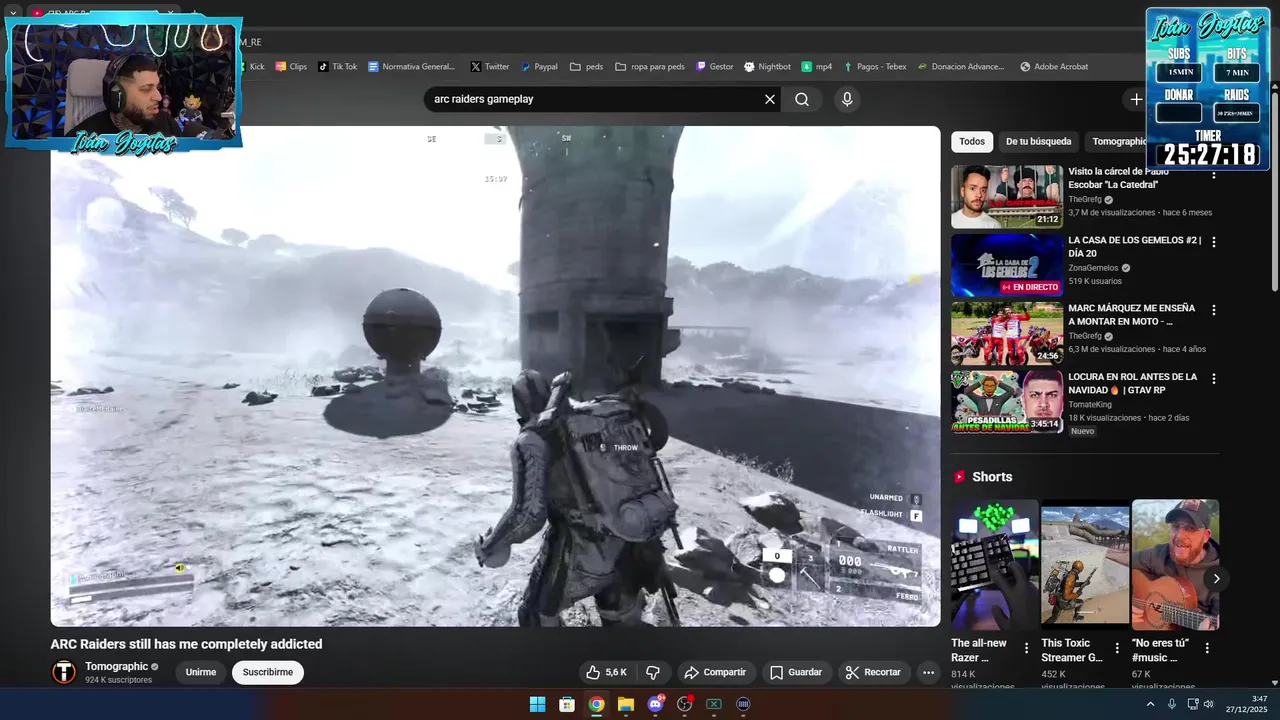This screenshot has height=720, width=1280.
Task: Open options for All-new Razer short
Action: coord(1026,648)
